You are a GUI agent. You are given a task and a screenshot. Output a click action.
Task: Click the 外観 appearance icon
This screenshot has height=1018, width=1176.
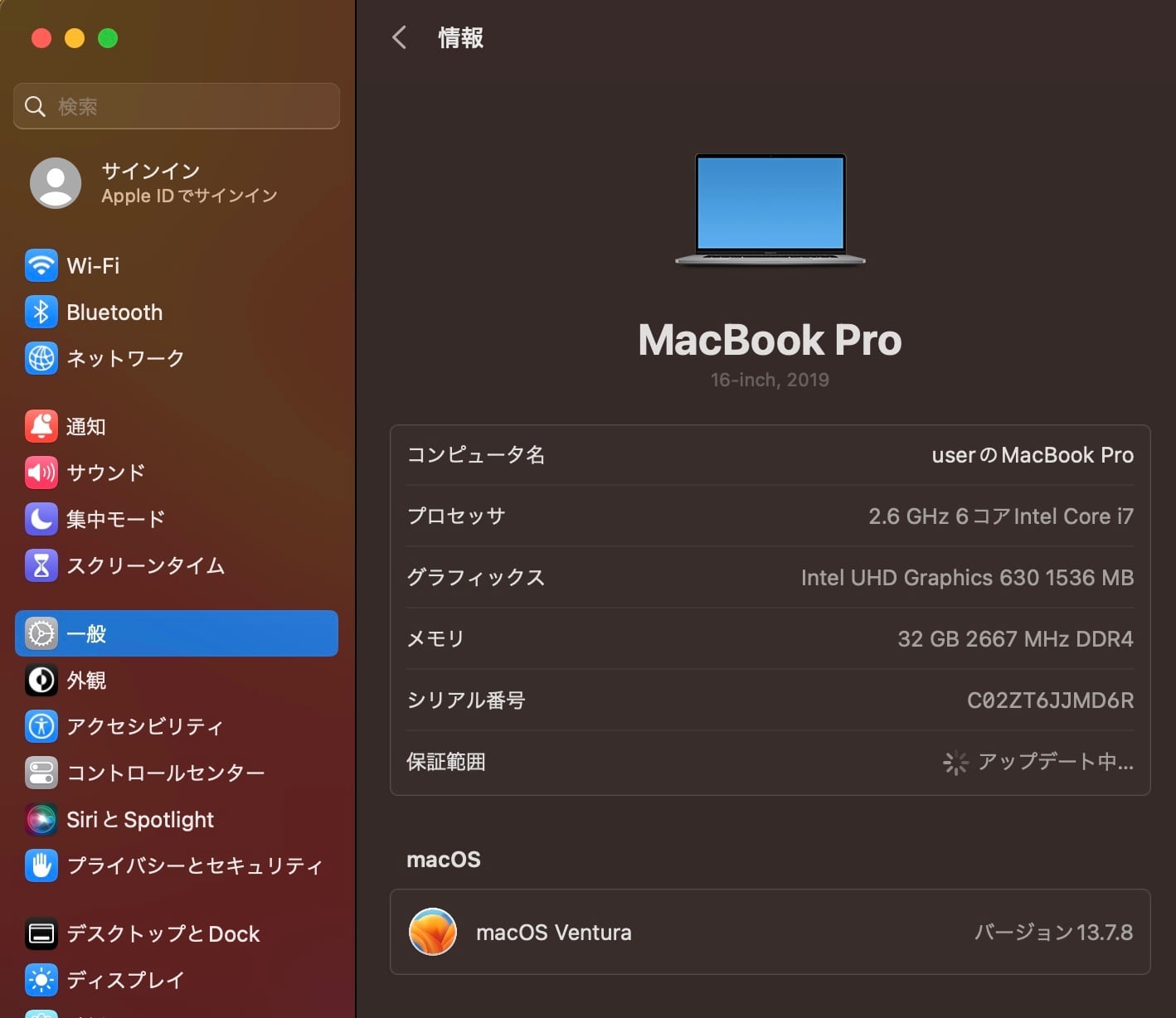pyautogui.click(x=41, y=681)
